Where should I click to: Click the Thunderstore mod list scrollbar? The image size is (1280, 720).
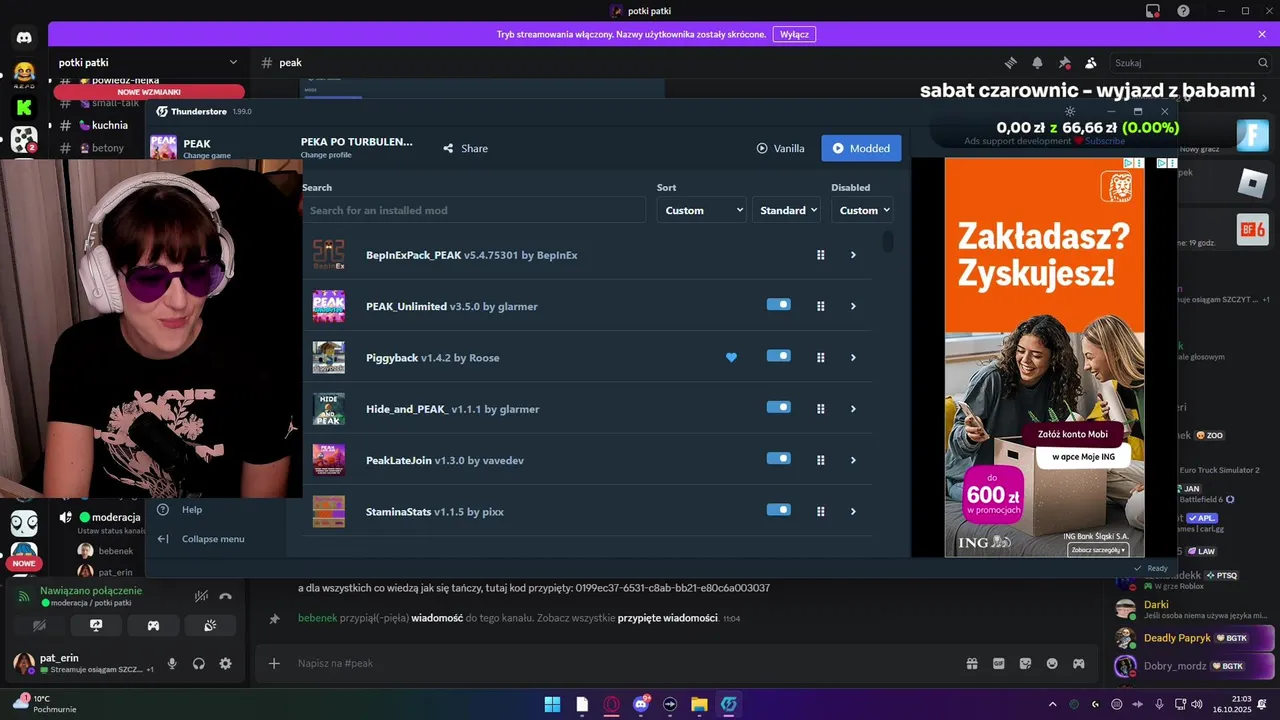tap(888, 241)
